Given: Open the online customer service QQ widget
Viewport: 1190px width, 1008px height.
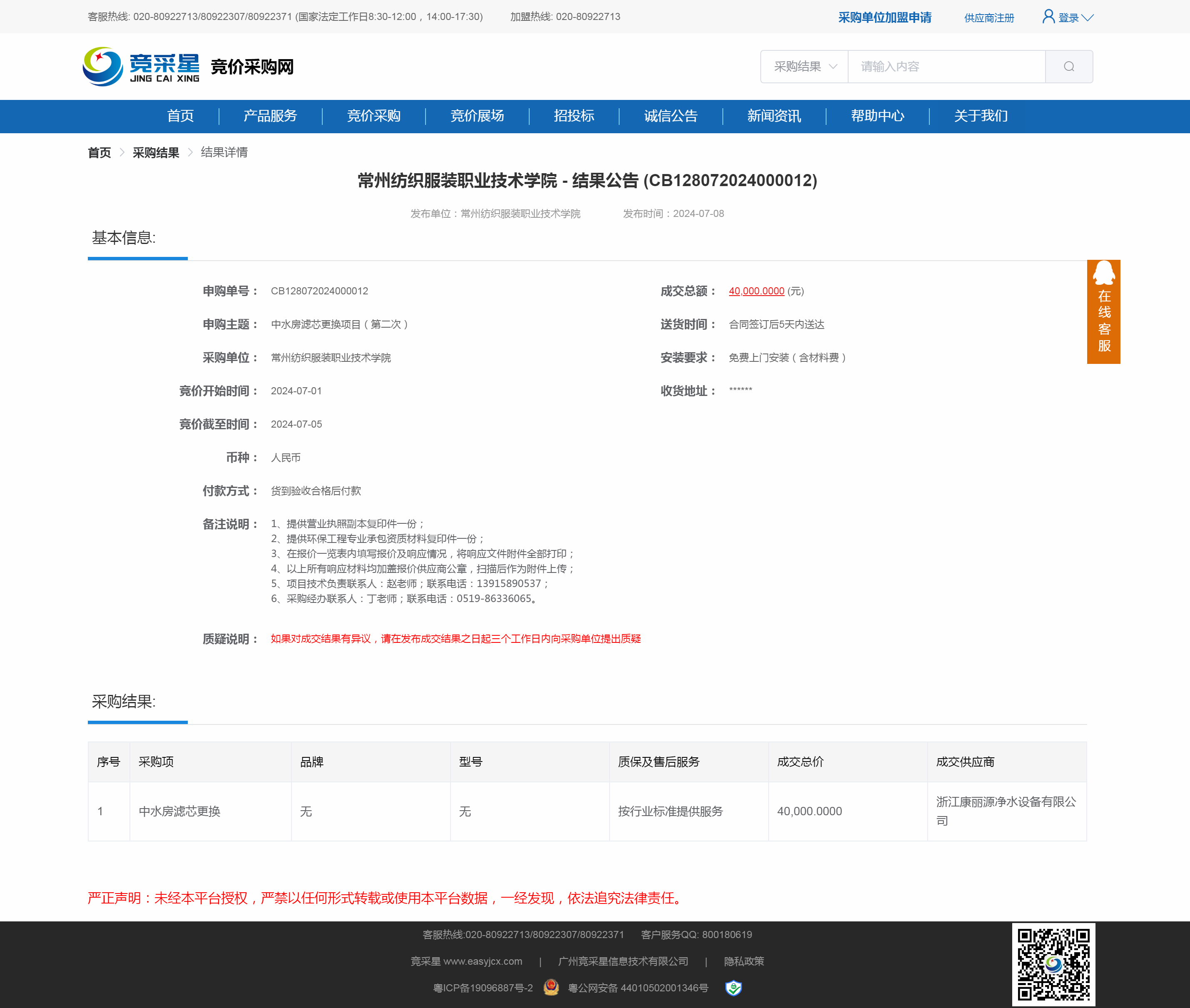Looking at the screenshot, I should click(x=1103, y=311).
